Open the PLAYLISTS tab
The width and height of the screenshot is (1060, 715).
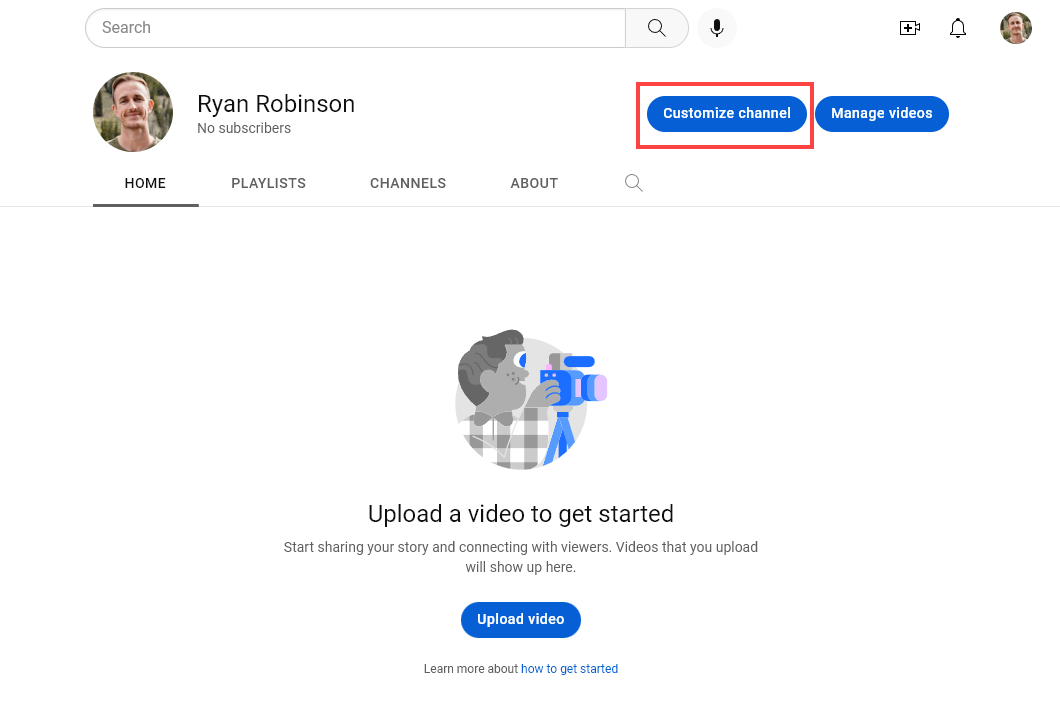pos(268,183)
